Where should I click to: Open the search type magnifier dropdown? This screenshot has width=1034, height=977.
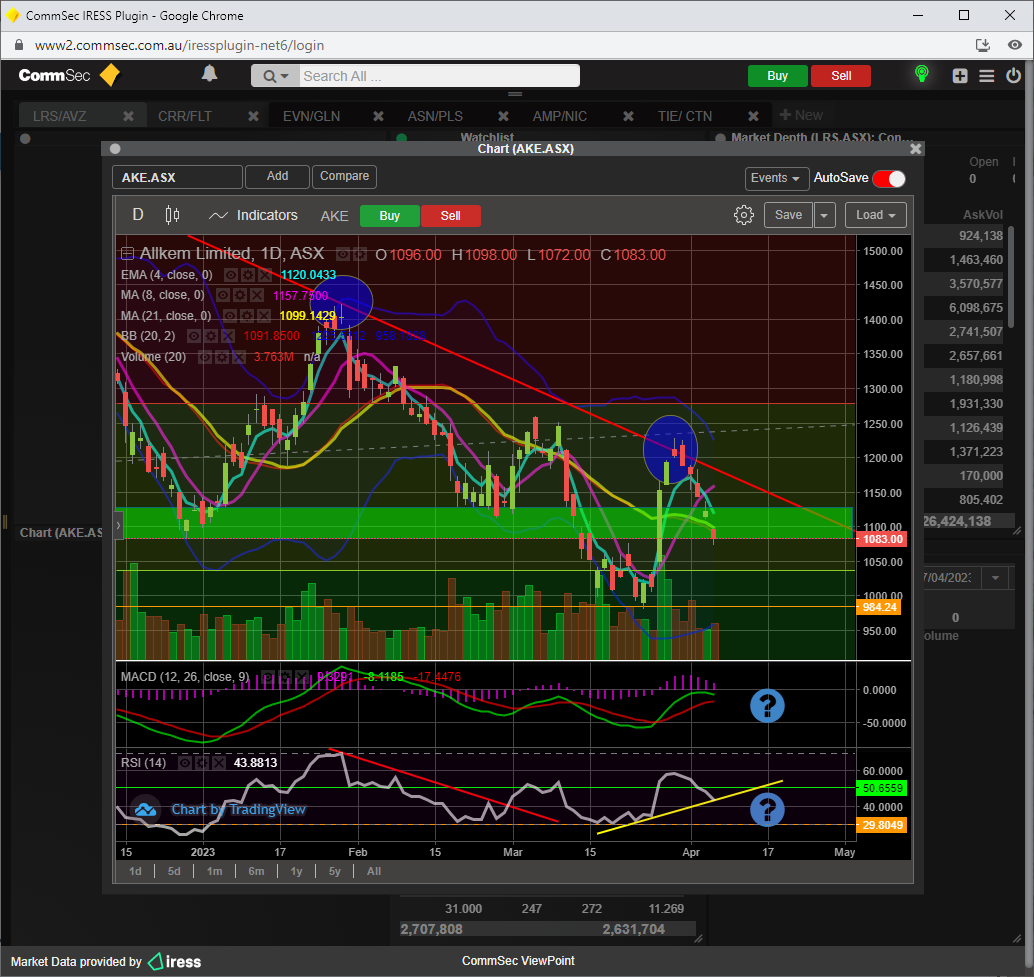[276, 76]
